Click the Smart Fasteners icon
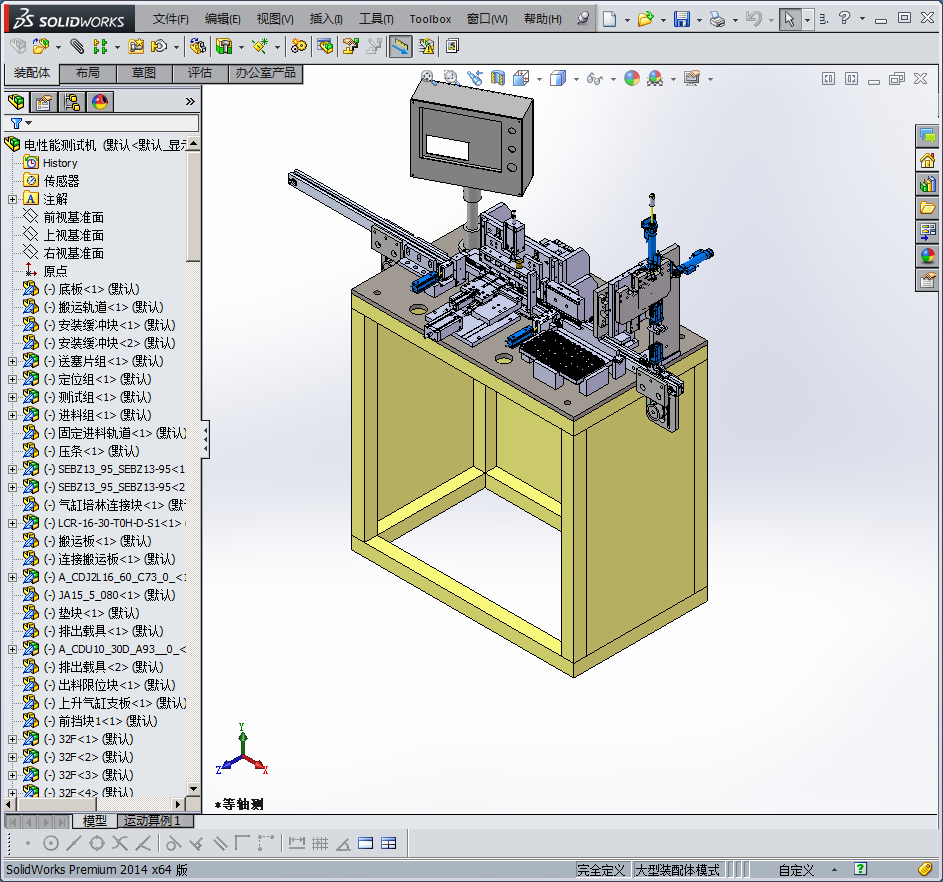 (x=137, y=46)
